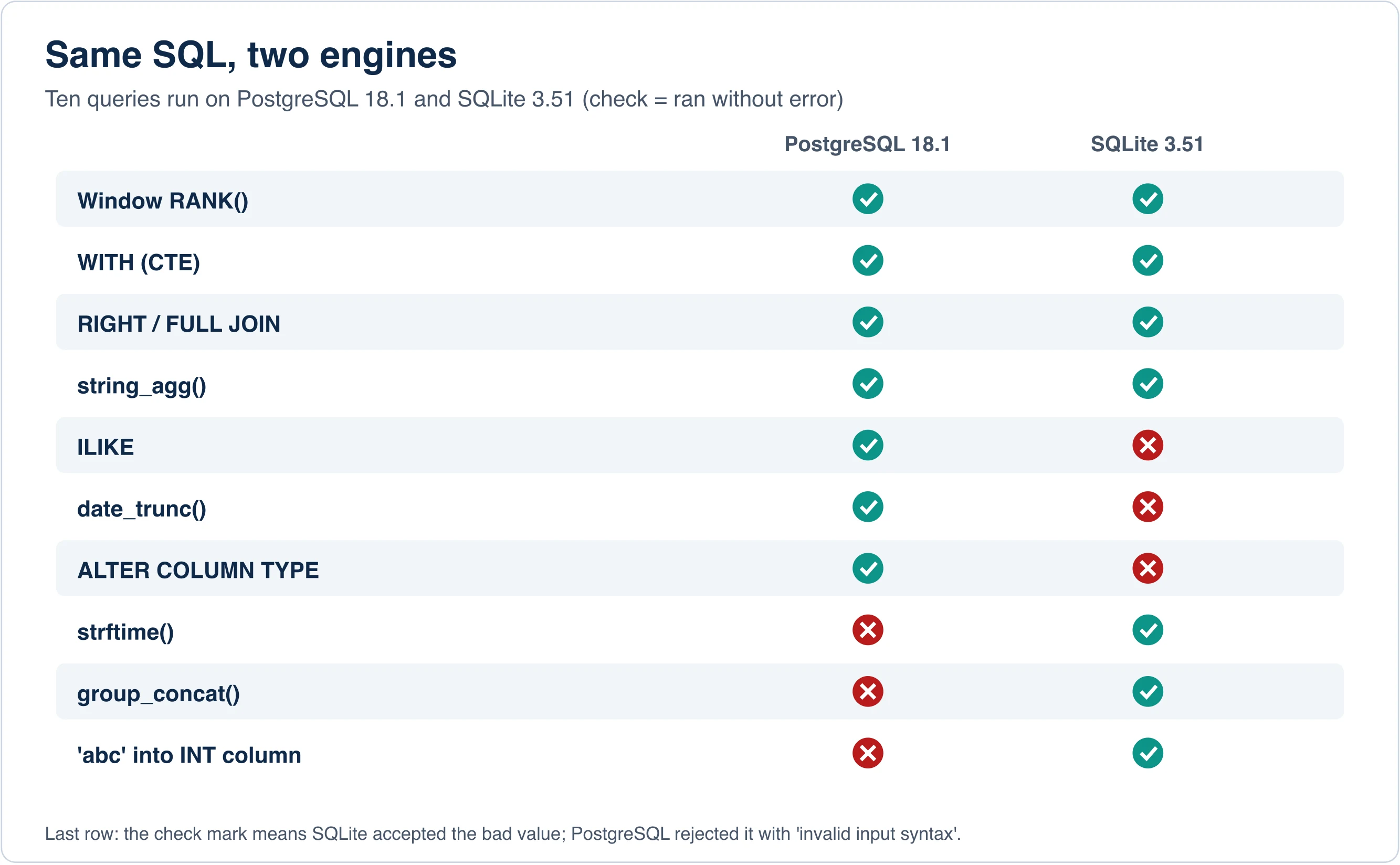Screen dimensions: 1400x865
Task: Click the red SQLite cross icon for ILIKE
Action: point(1147,445)
